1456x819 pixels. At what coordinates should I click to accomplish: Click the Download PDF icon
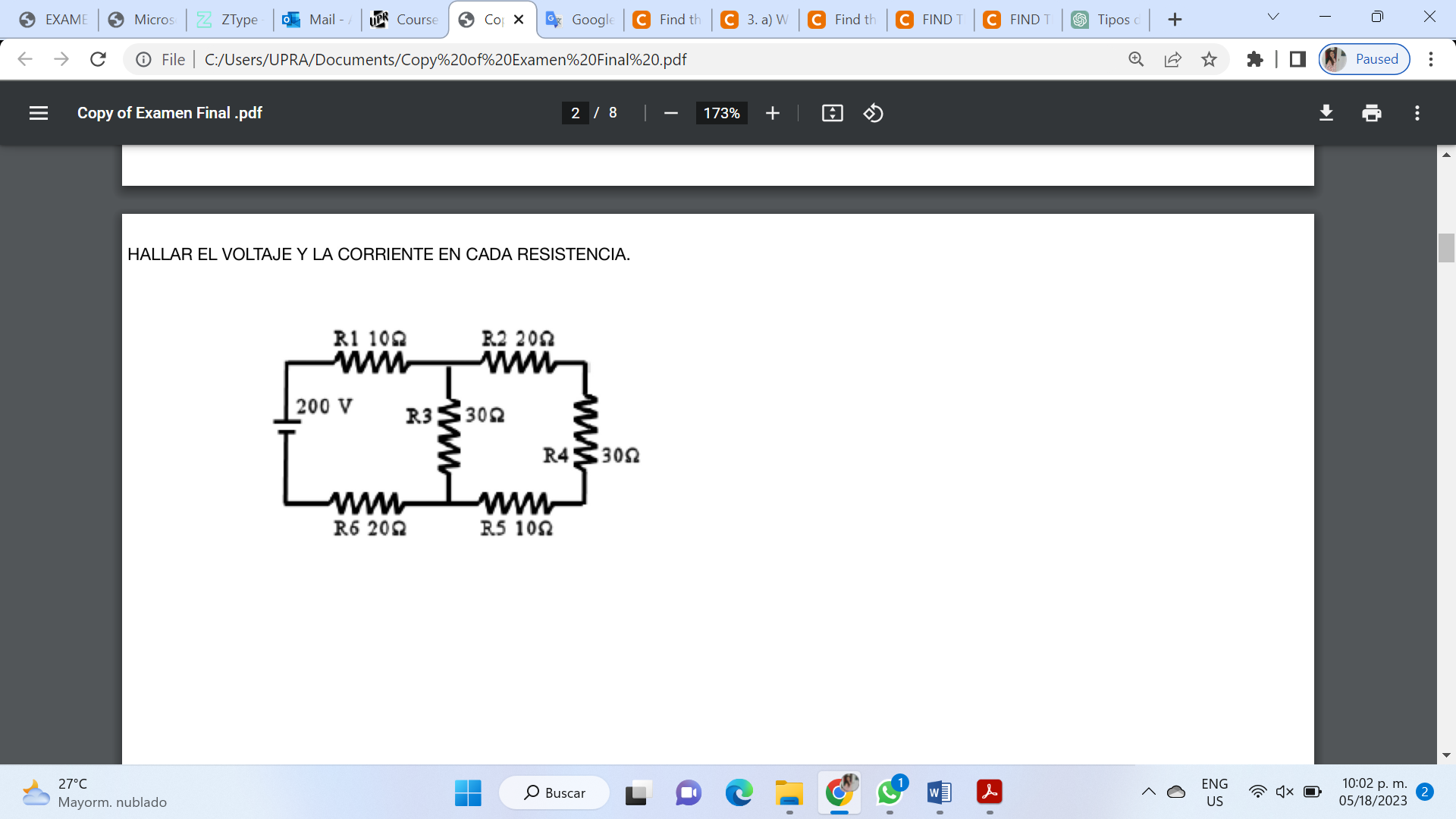click(x=1326, y=113)
